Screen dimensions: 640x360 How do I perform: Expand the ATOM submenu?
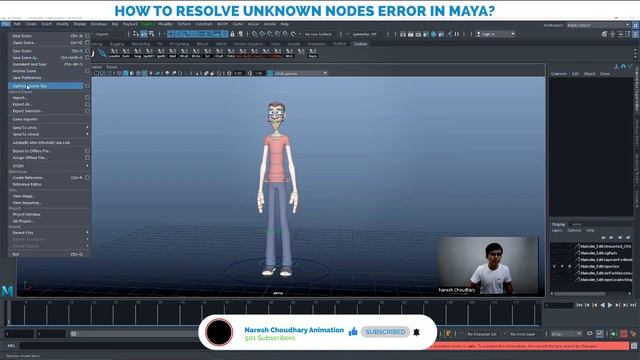[49, 166]
